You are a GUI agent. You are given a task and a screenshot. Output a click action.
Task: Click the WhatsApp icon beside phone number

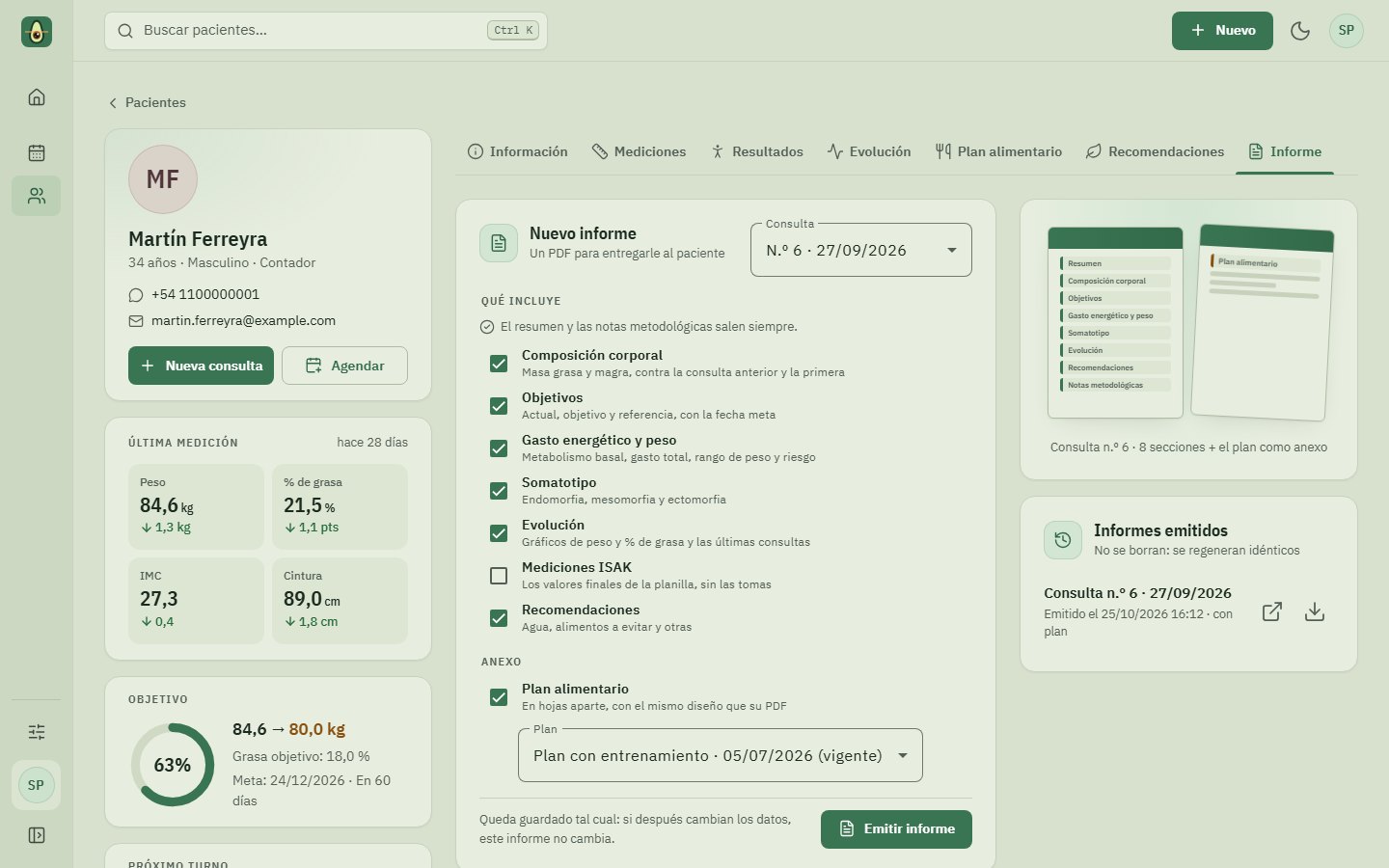coord(136,295)
